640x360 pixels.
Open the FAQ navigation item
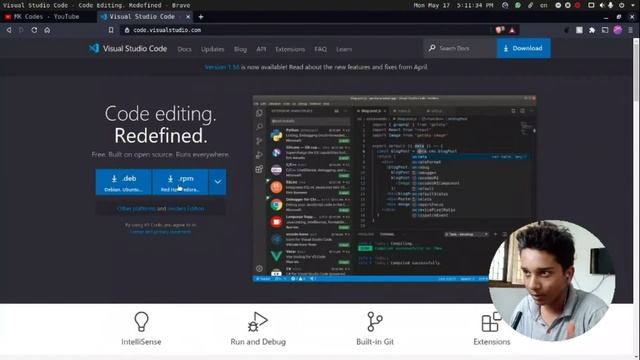tap(320, 49)
